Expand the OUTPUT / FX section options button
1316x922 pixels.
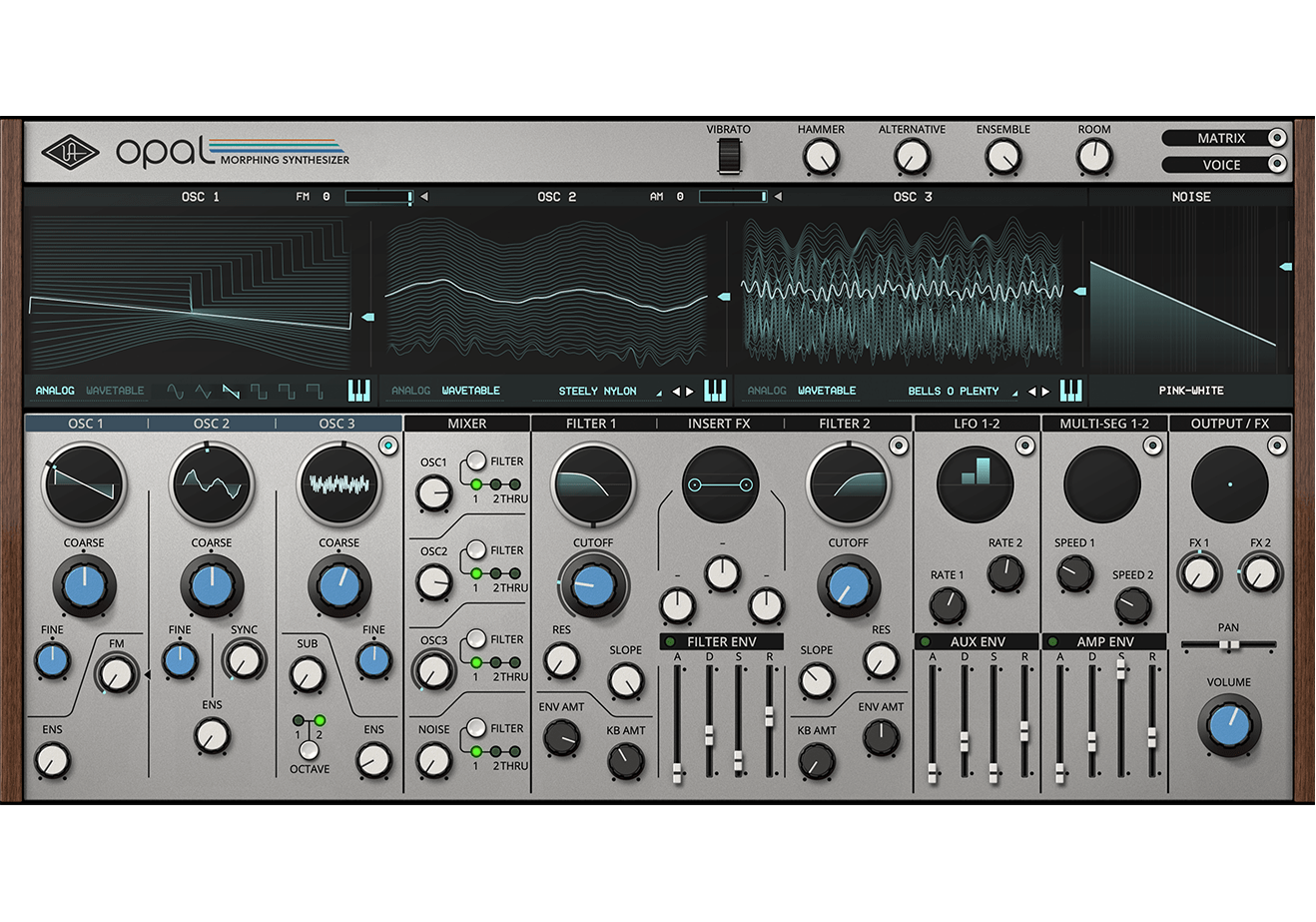(x=1278, y=447)
